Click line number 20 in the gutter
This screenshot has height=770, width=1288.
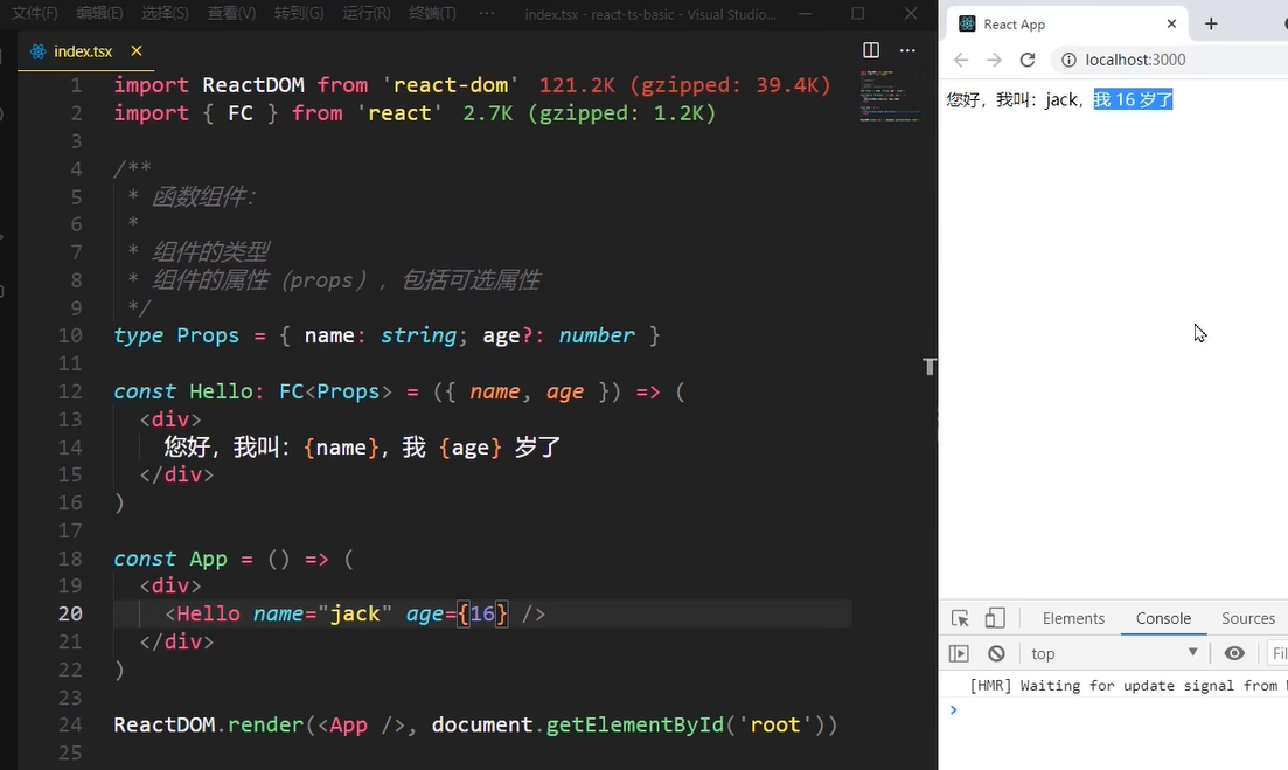pyautogui.click(x=70, y=613)
